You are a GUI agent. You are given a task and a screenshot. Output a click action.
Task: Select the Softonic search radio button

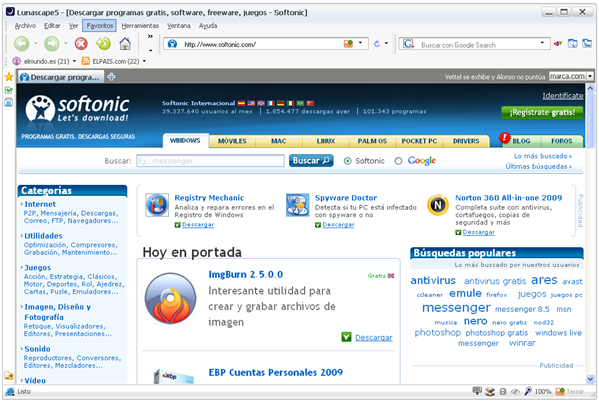pos(347,161)
